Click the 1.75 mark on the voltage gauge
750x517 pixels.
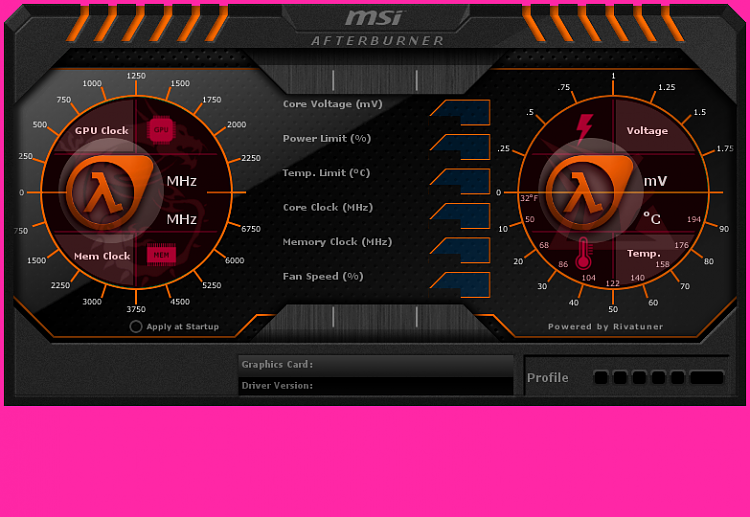[725, 149]
